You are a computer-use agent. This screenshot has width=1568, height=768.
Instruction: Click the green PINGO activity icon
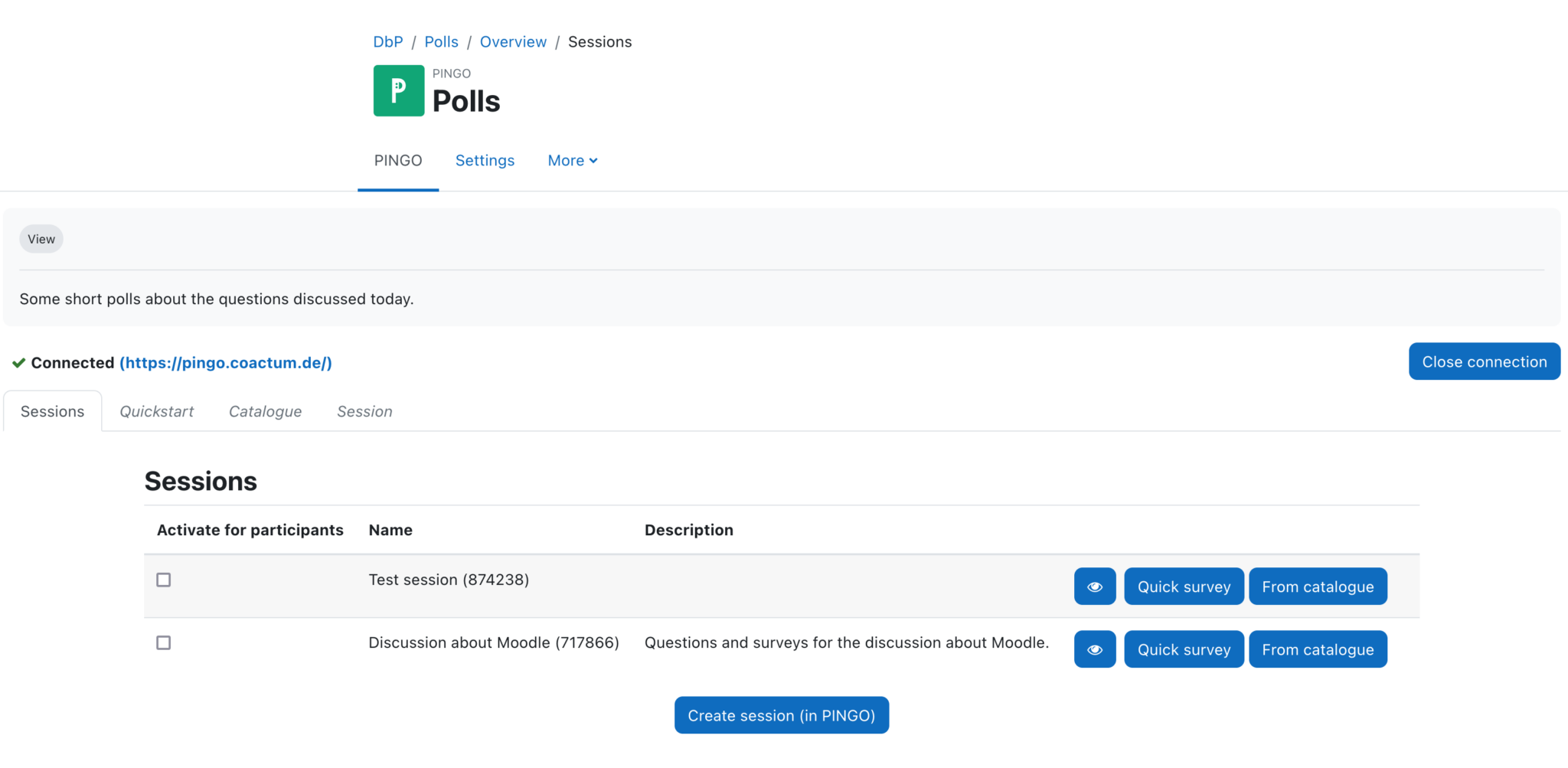(398, 90)
